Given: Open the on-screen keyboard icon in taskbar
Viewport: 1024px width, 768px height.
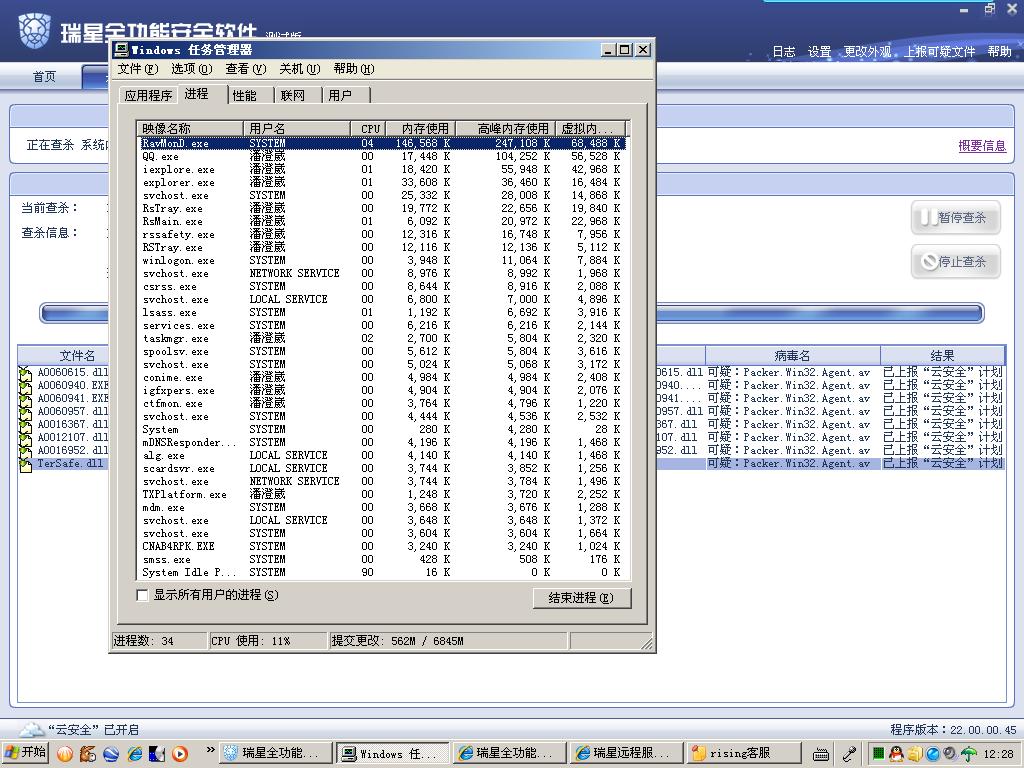Looking at the screenshot, I should 821,754.
